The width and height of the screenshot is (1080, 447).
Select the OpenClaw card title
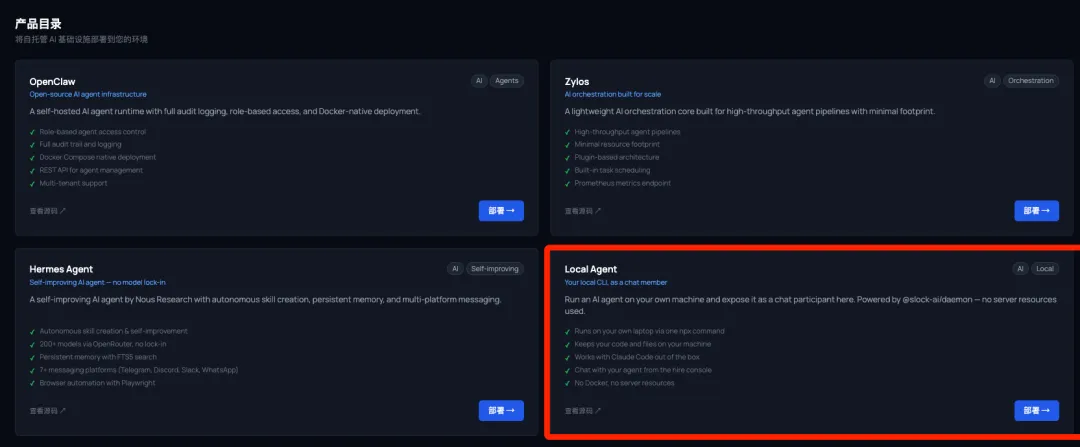pos(52,81)
